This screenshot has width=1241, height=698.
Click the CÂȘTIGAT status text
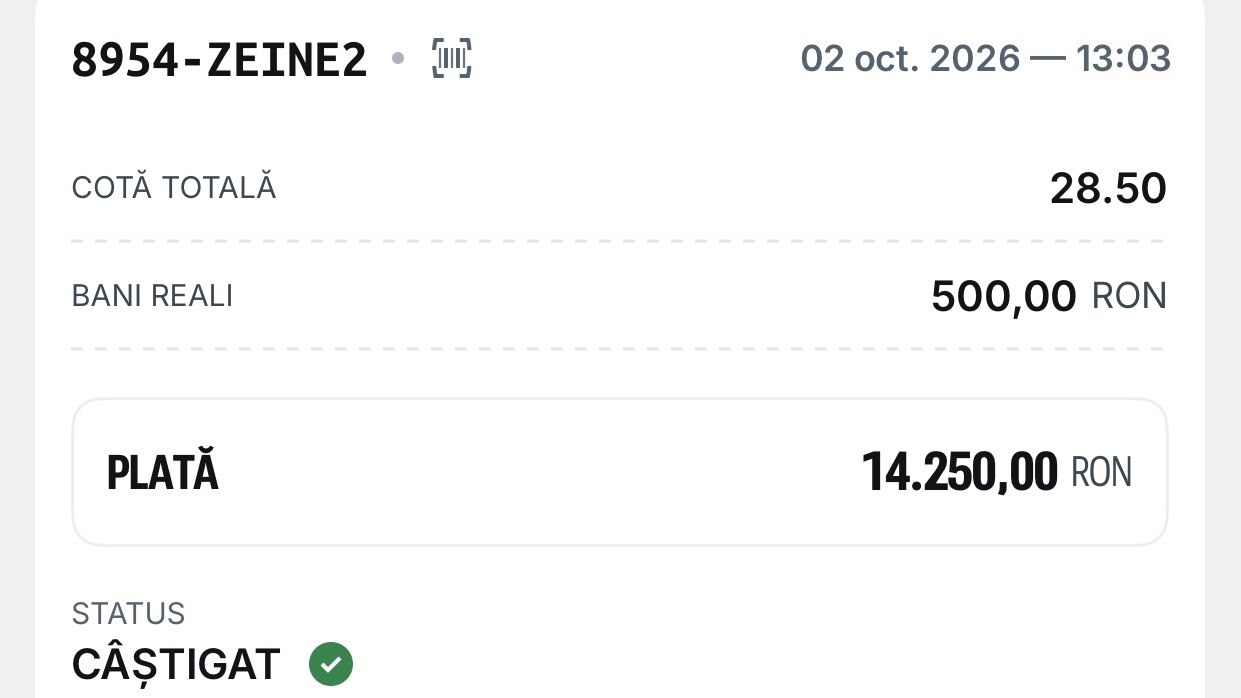[176, 665]
